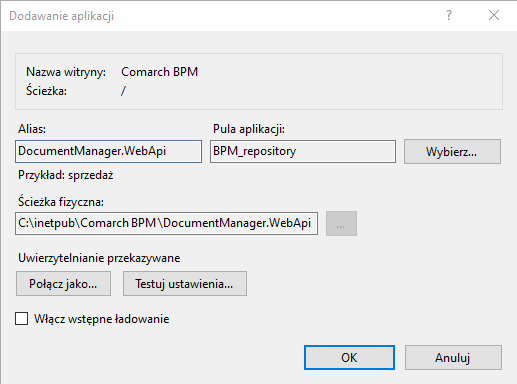
Task: Click the Ścieżka fizyczna label
Action: [x=61, y=202]
